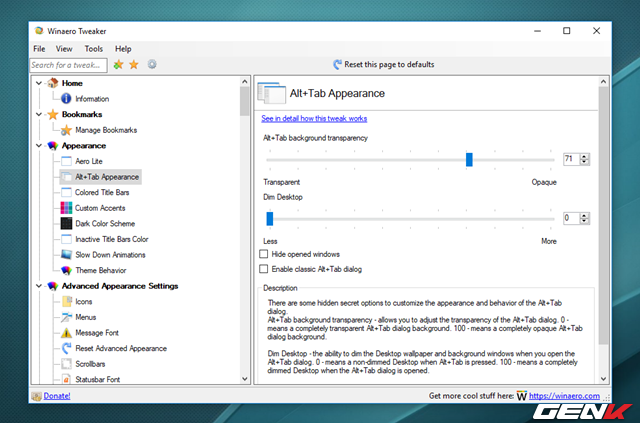
Task: Open the Help menu
Action: coord(123,49)
